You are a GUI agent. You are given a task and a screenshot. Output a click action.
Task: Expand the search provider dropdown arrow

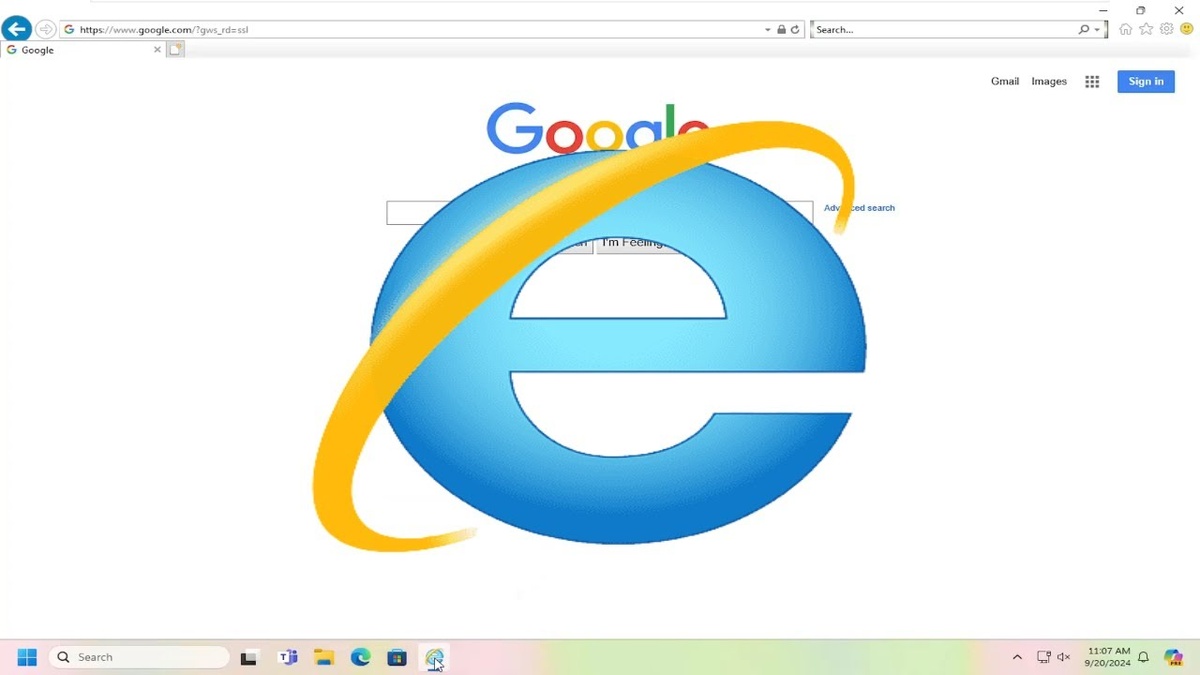tap(1097, 30)
